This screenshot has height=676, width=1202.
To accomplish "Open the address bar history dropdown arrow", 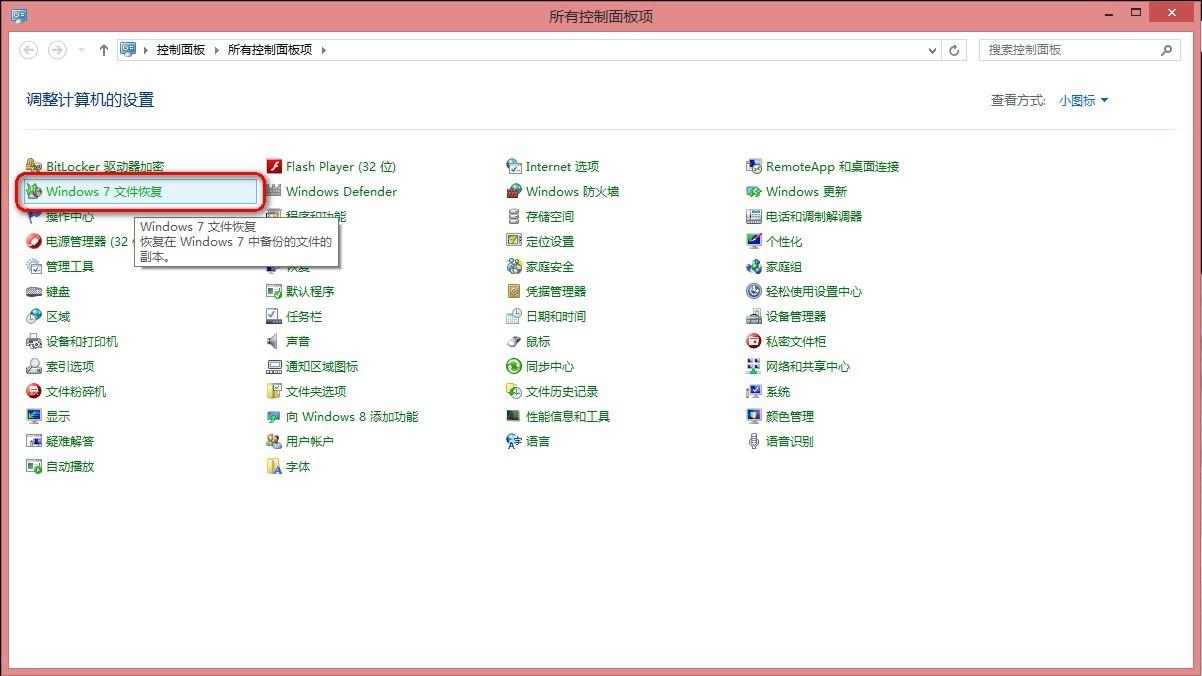I will [933, 50].
